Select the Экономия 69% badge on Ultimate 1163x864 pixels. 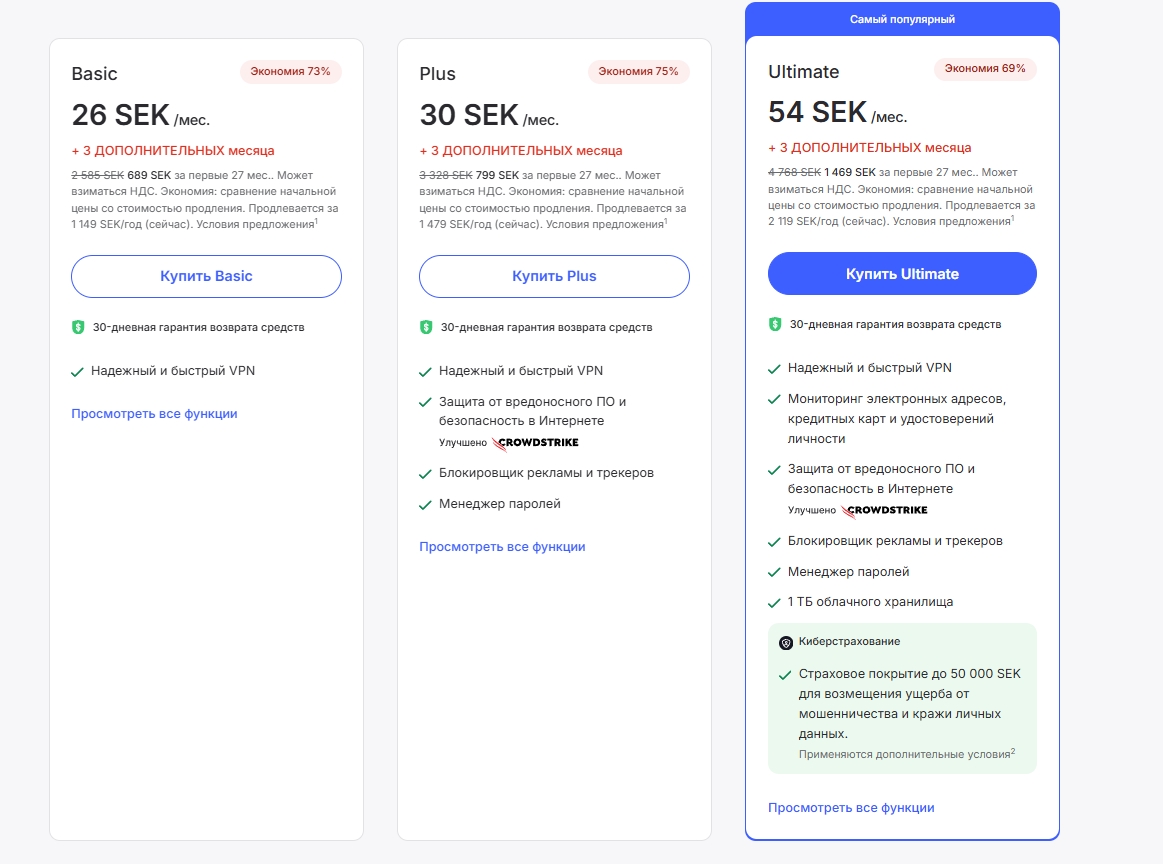pyautogui.click(x=986, y=69)
